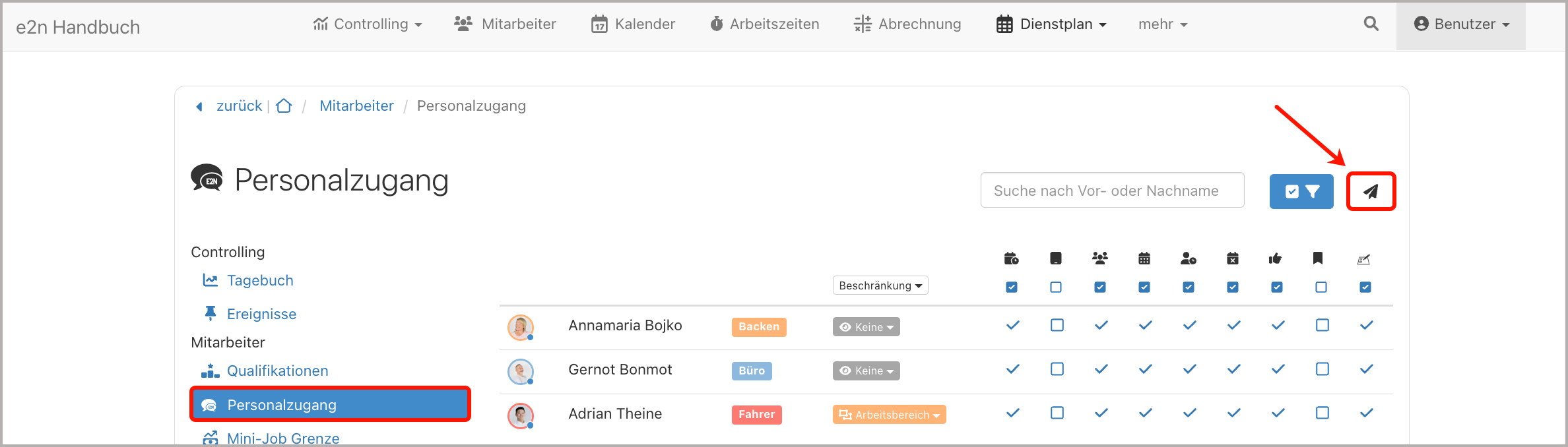The height and width of the screenshot is (447, 1568).
Task: Select the person-with-clock column icon
Action: pyautogui.click(x=1189, y=258)
